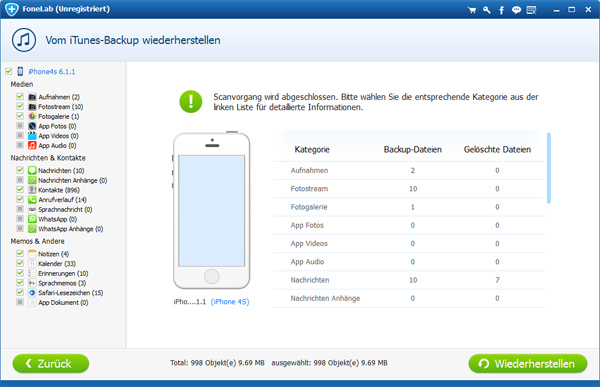The width and height of the screenshot is (600, 387).
Task: Click the Sprachnachricht voicemail icon
Action: click(x=32, y=209)
